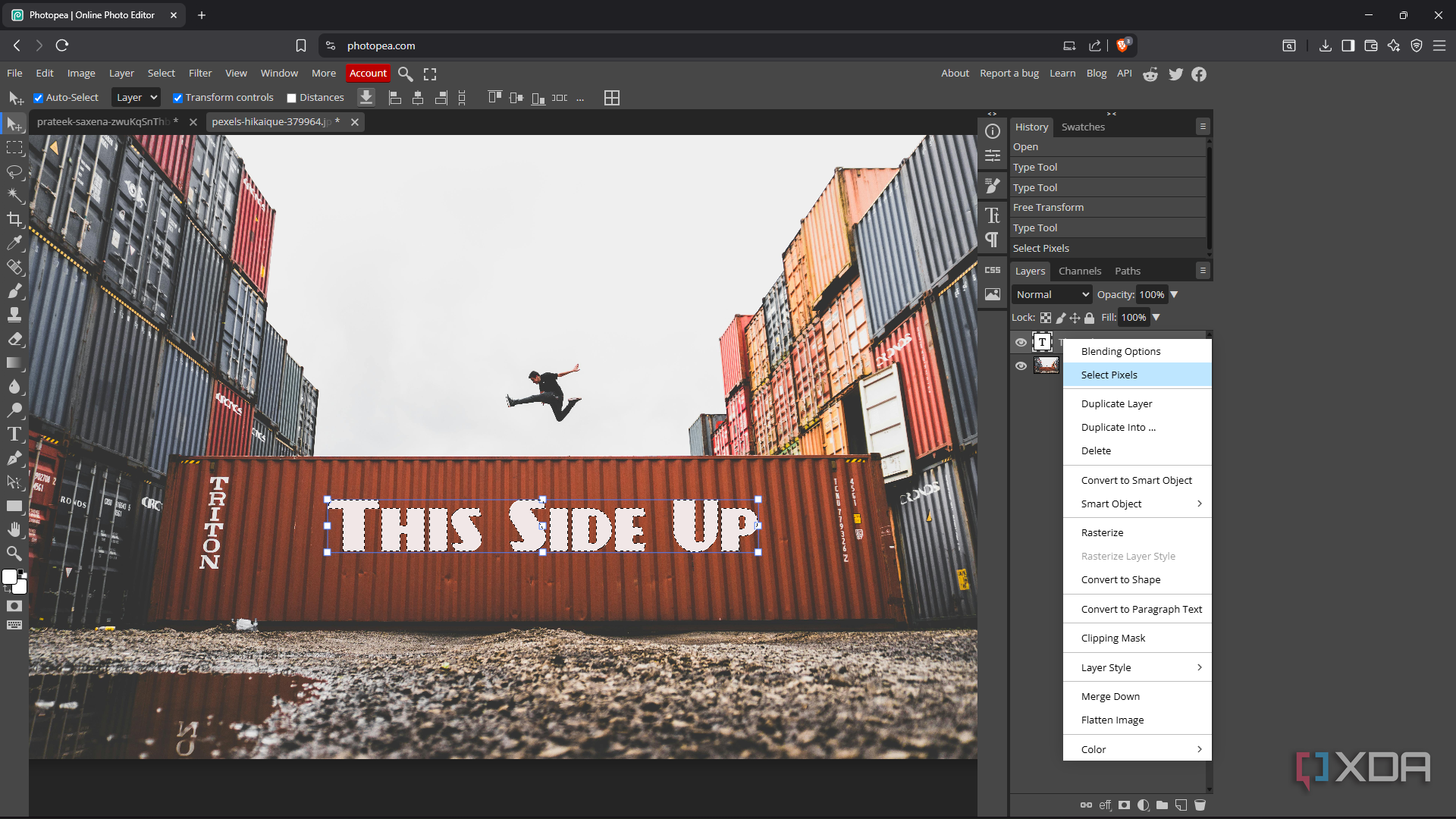Click the red Account button

[368, 74]
